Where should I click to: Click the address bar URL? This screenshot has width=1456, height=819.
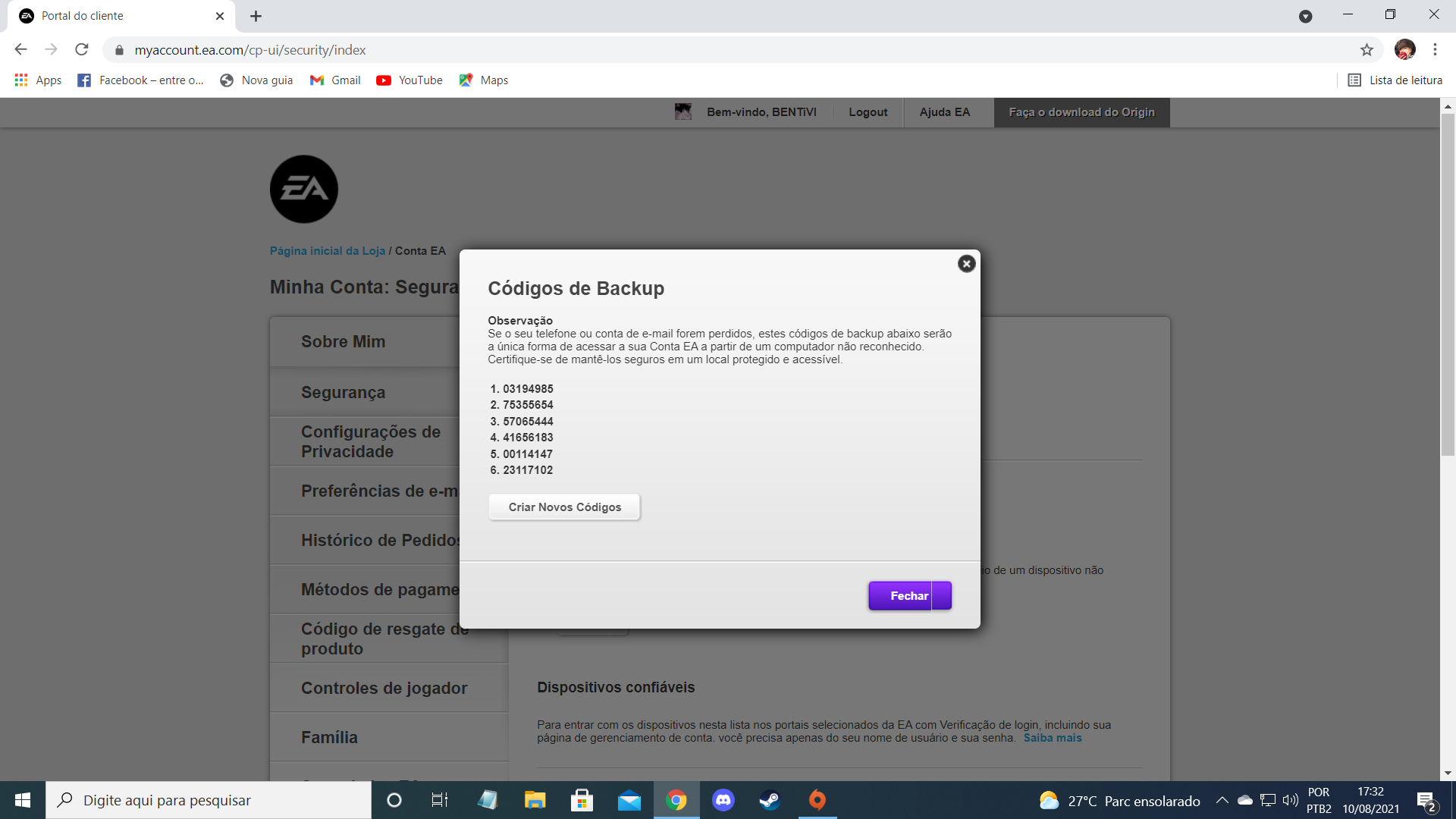point(250,50)
